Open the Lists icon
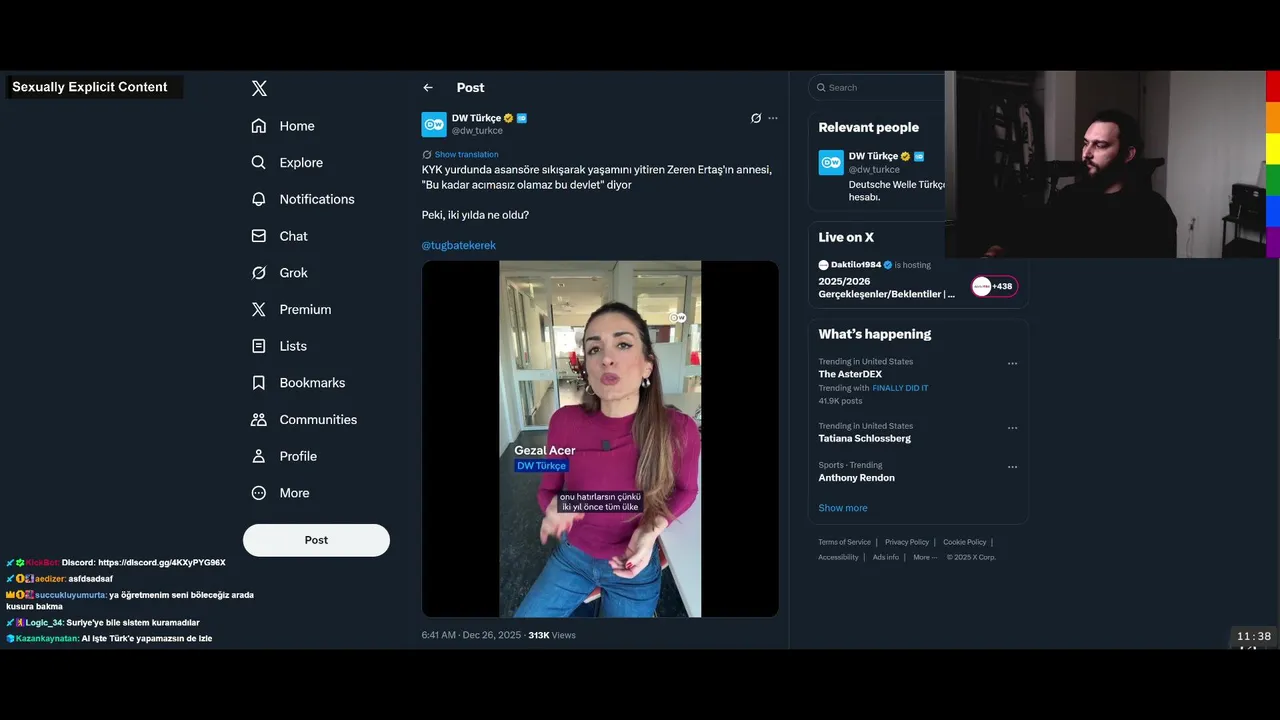The image size is (1280, 720). click(259, 346)
